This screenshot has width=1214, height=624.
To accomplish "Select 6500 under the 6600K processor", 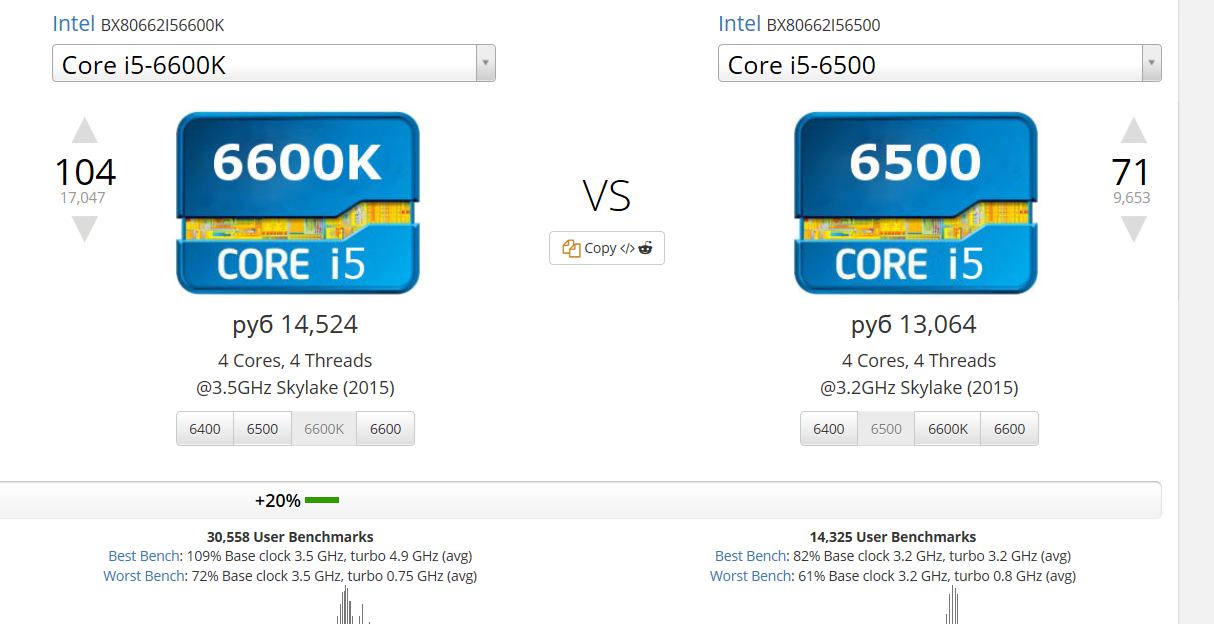I will (262, 429).
